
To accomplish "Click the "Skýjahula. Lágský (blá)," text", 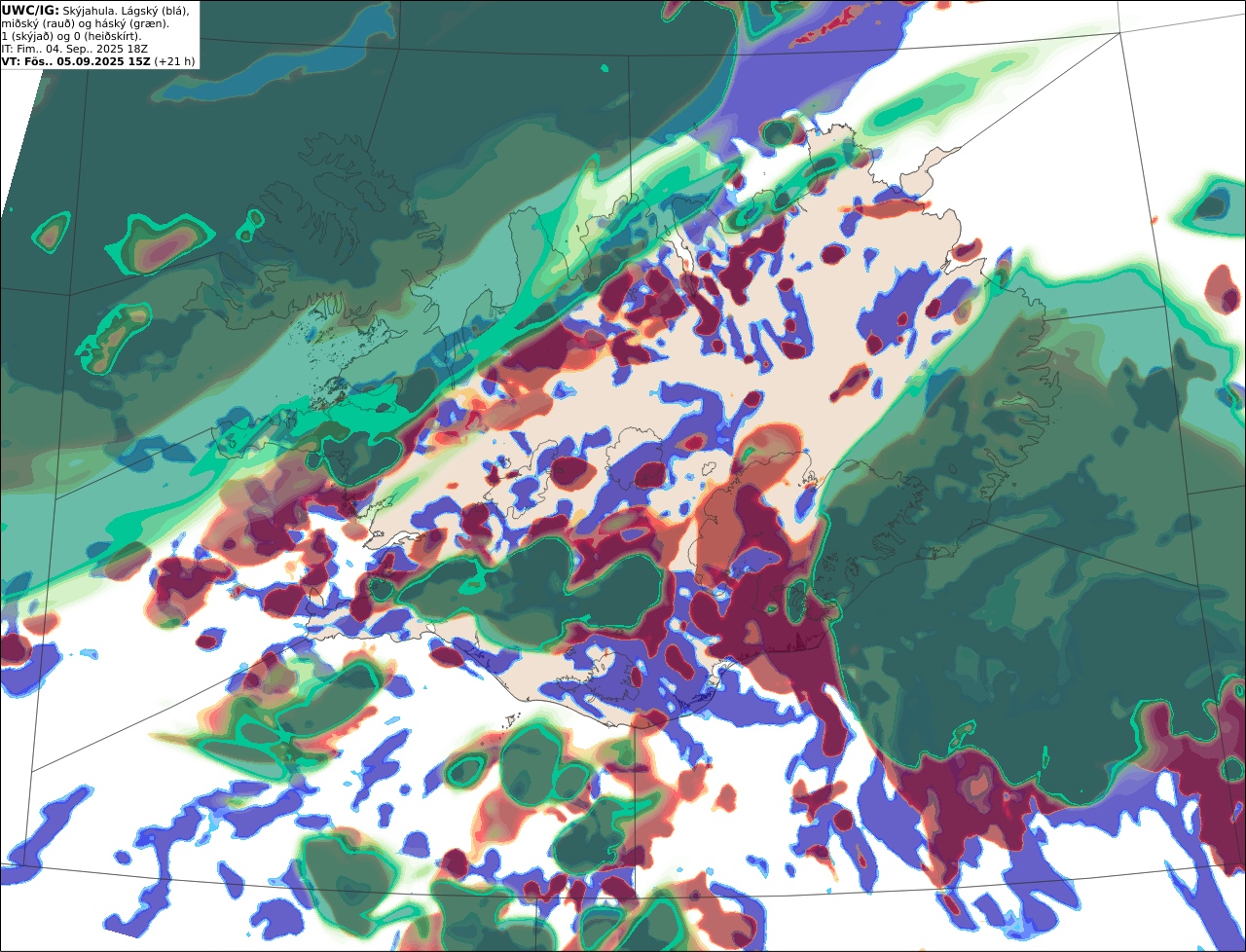I will [x=126, y=10].
